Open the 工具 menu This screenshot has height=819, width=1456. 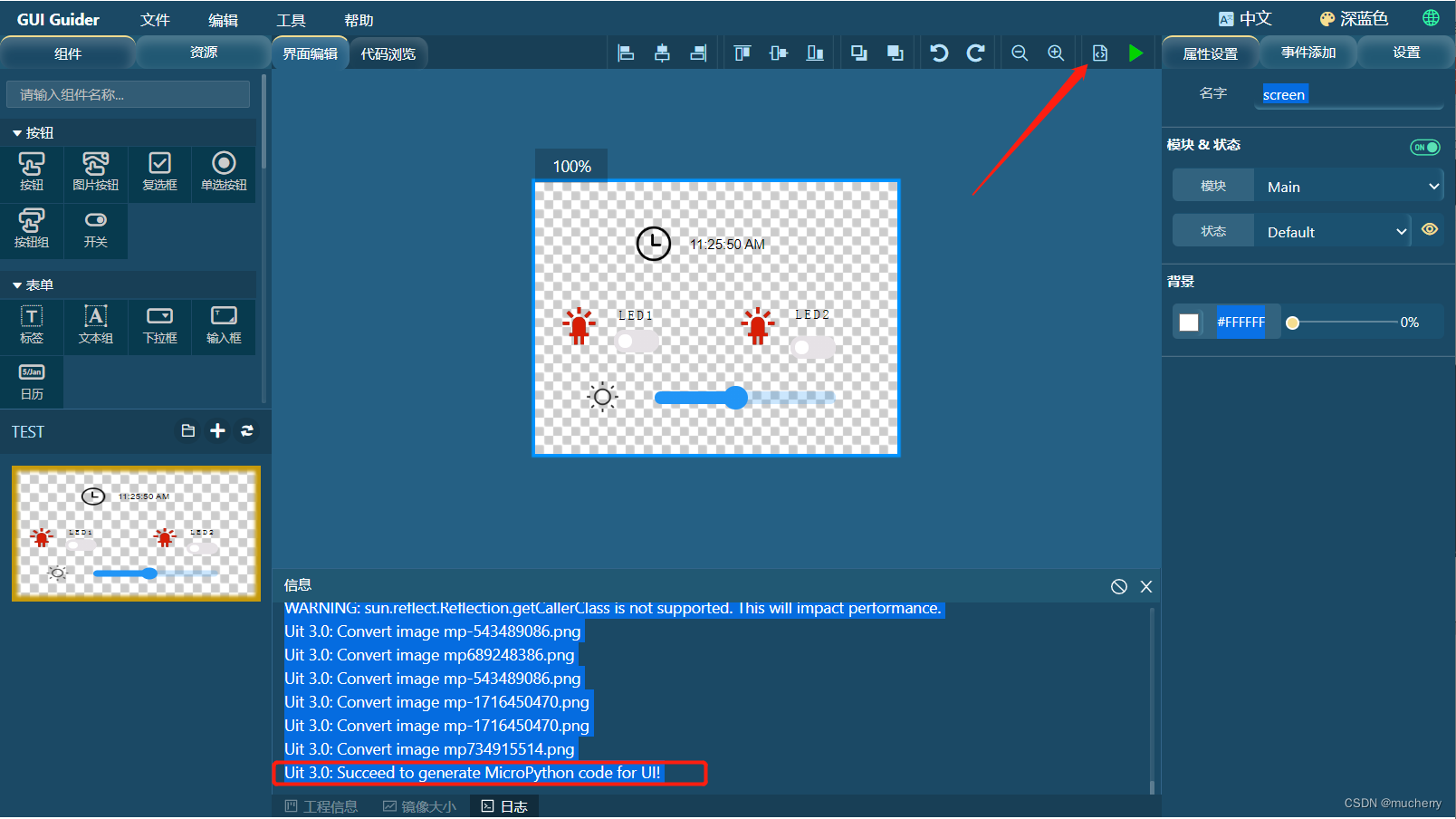click(291, 20)
